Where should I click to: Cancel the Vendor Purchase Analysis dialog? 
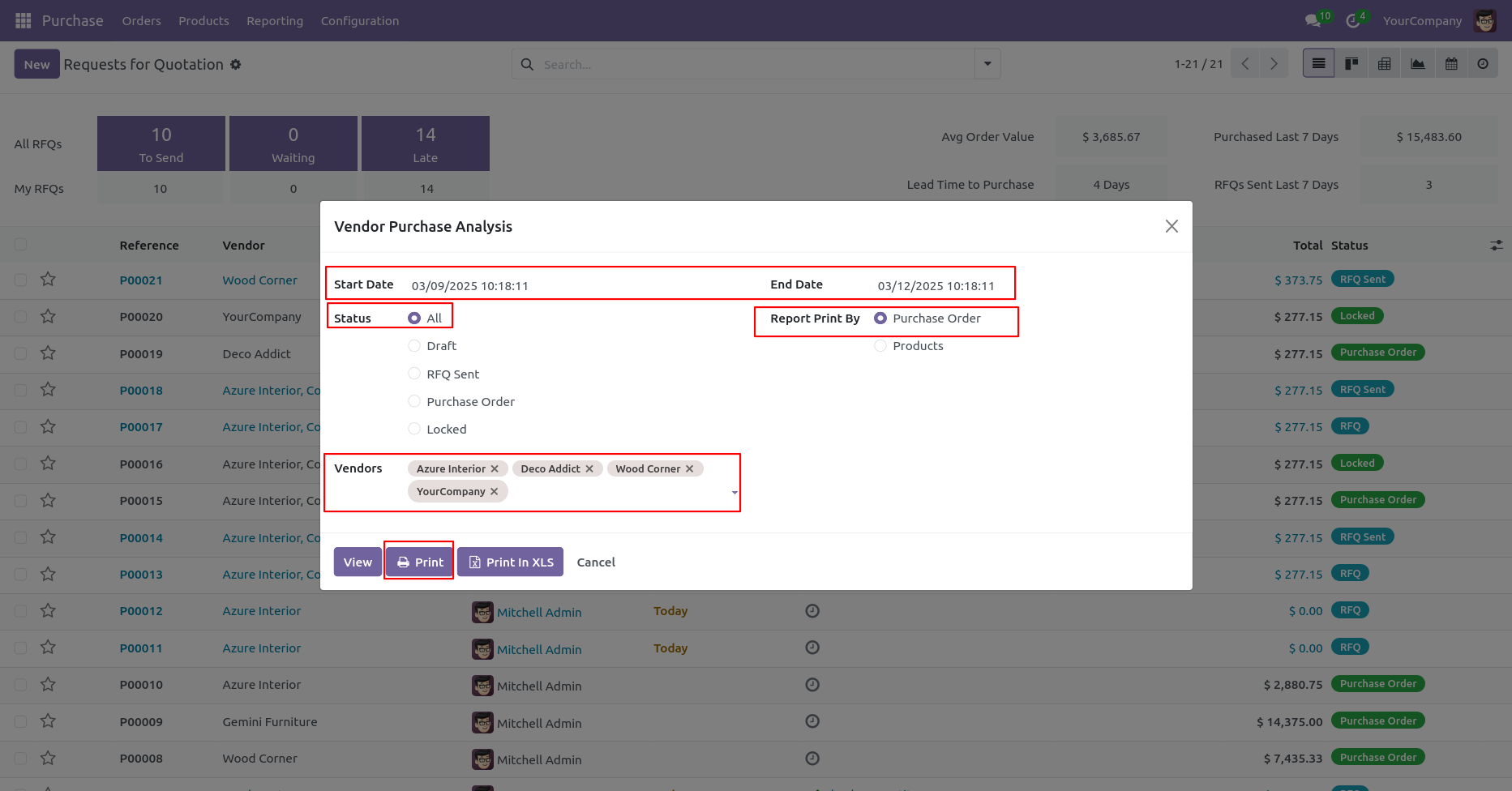(x=596, y=562)
